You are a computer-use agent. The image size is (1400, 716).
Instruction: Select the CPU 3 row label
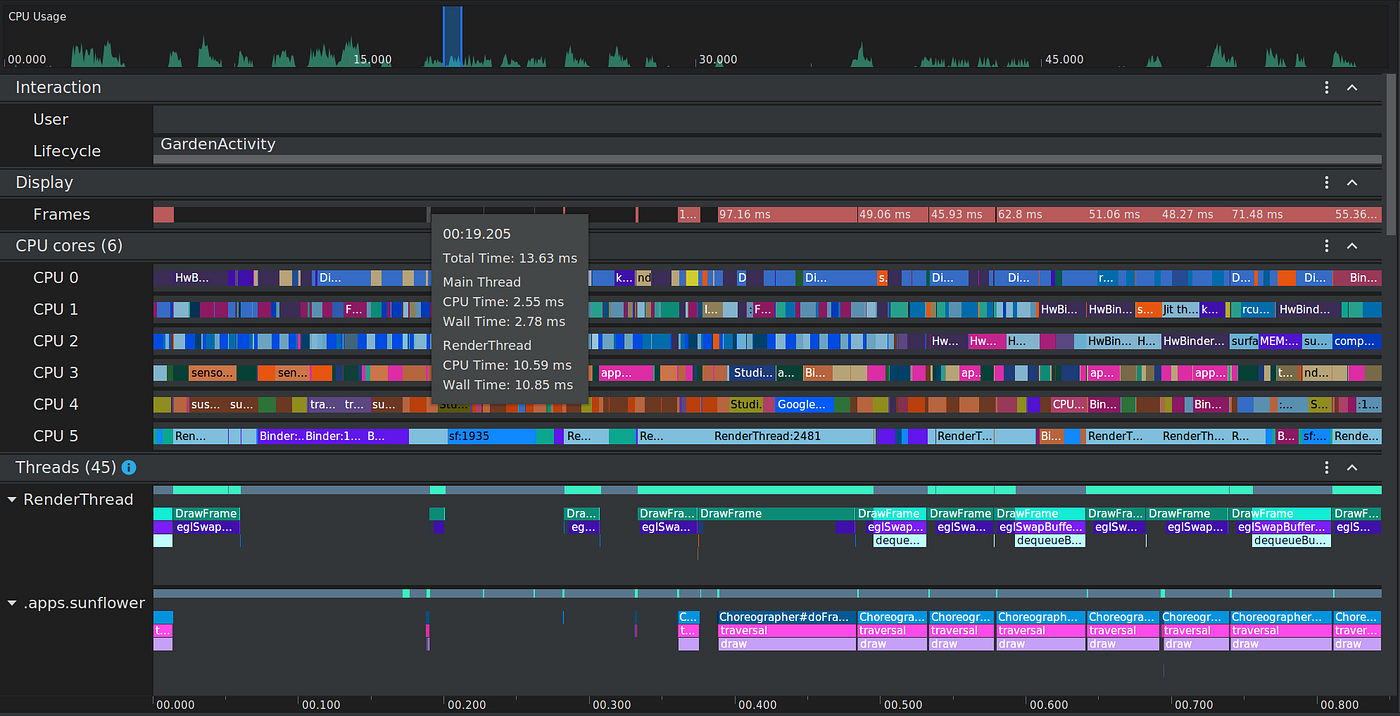(55, 373)
